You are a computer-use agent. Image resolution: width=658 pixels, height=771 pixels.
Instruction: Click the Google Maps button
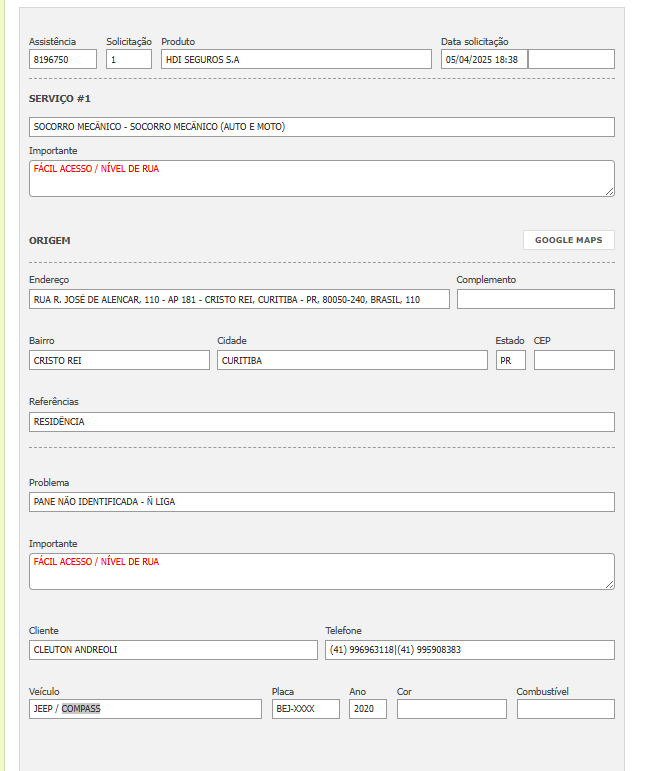pyautogui.click(x=568, y=240)
